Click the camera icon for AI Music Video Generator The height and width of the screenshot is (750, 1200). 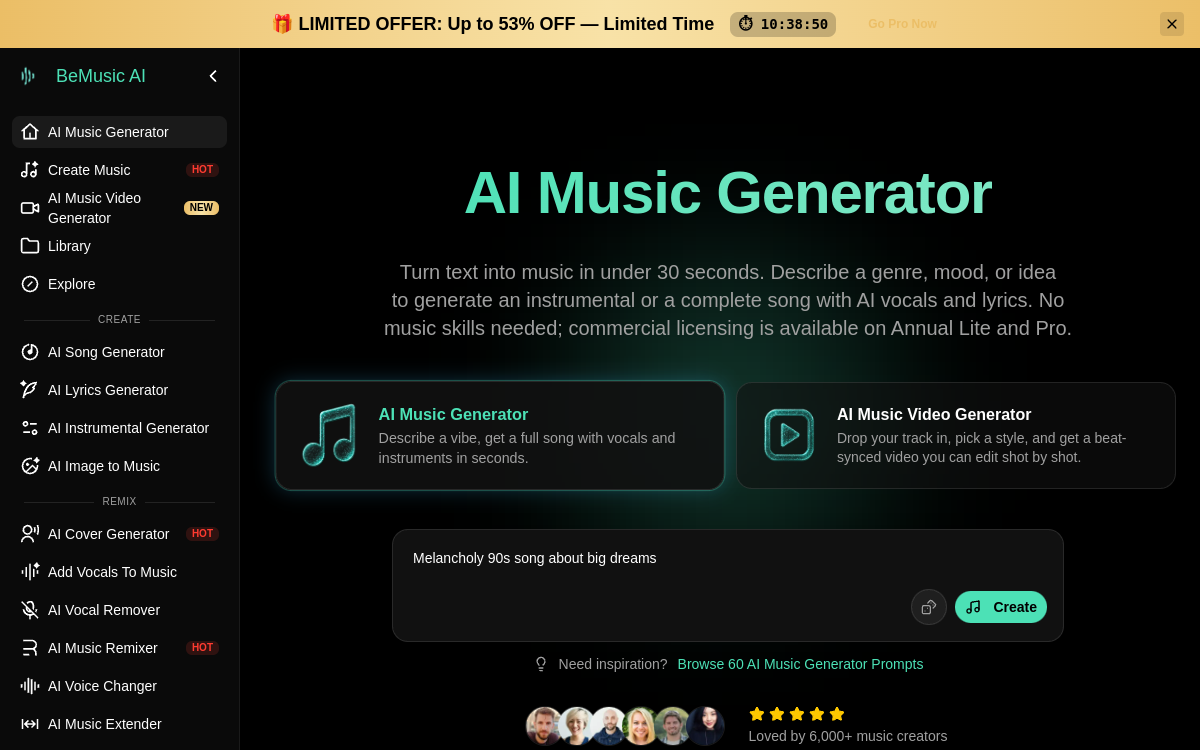point(30,208)
